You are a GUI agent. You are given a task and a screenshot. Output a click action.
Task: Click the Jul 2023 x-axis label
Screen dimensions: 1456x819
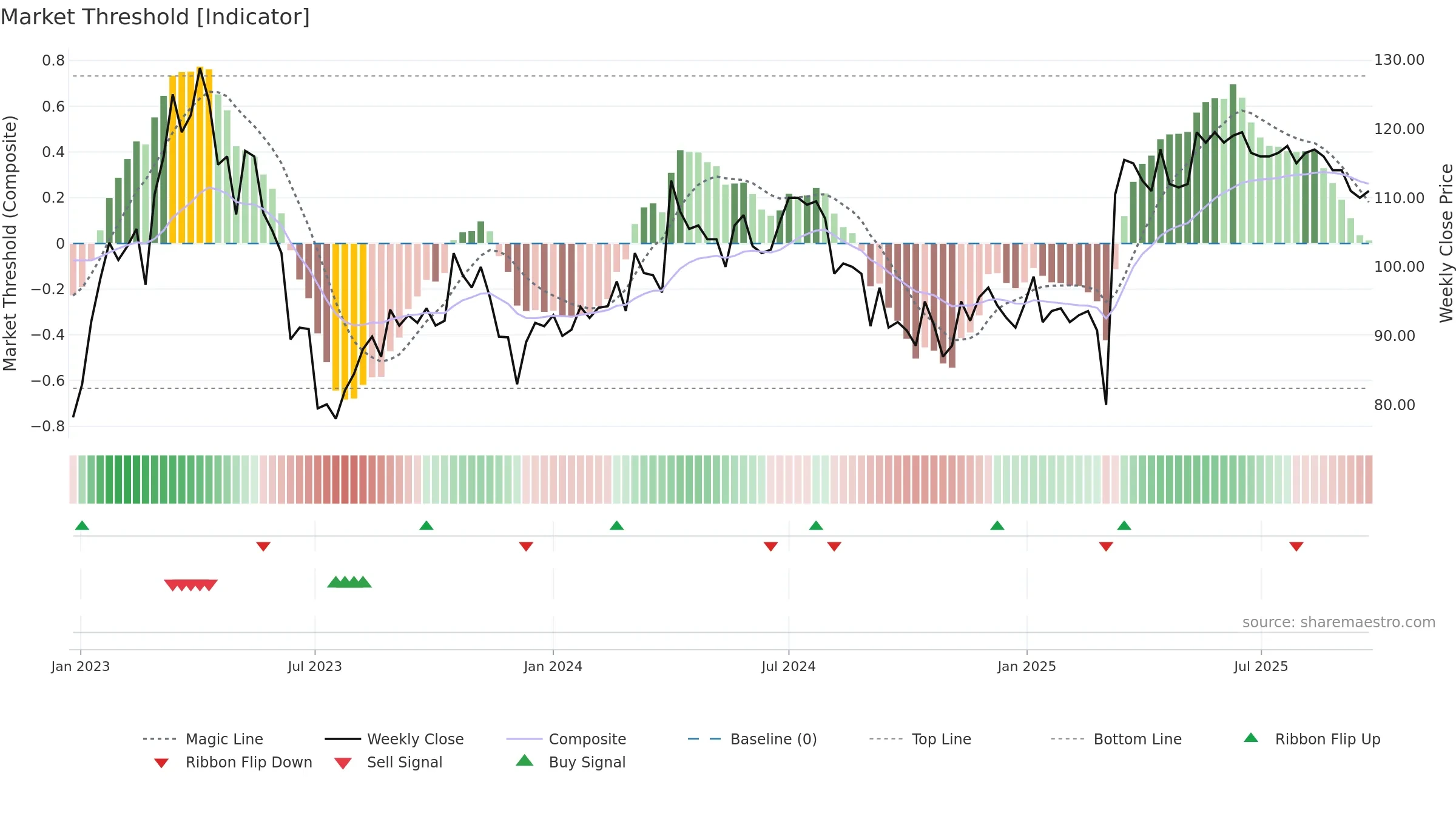tap(315, 667)
